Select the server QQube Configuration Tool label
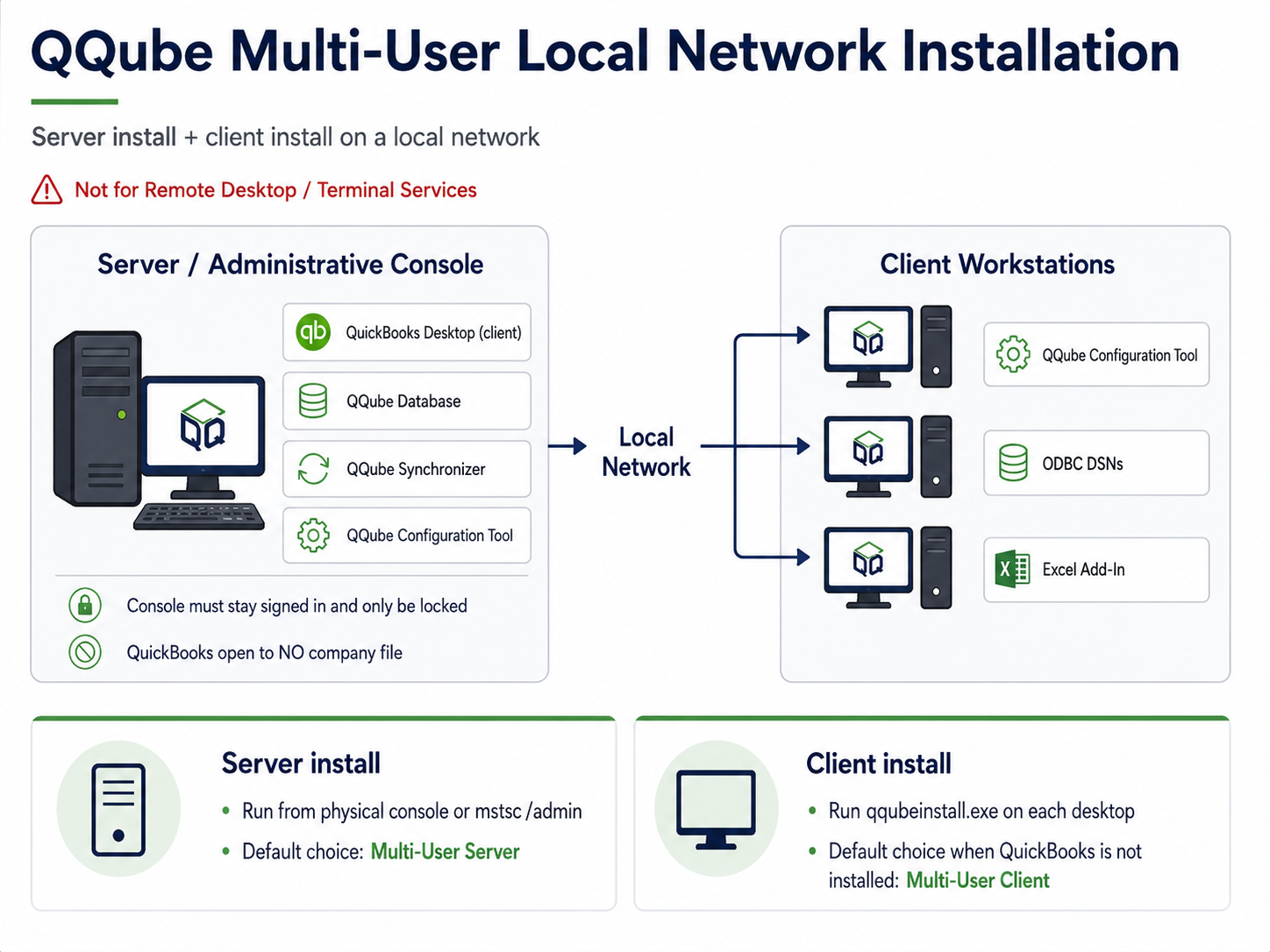 430,535
